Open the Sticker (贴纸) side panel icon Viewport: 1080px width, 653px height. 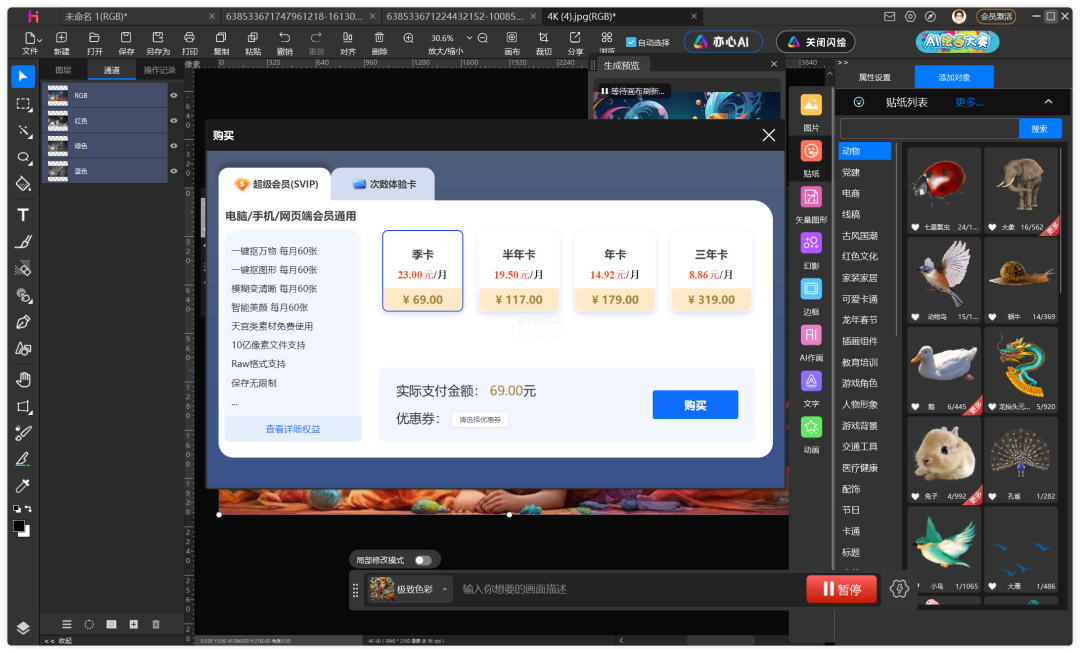point(811,156)
